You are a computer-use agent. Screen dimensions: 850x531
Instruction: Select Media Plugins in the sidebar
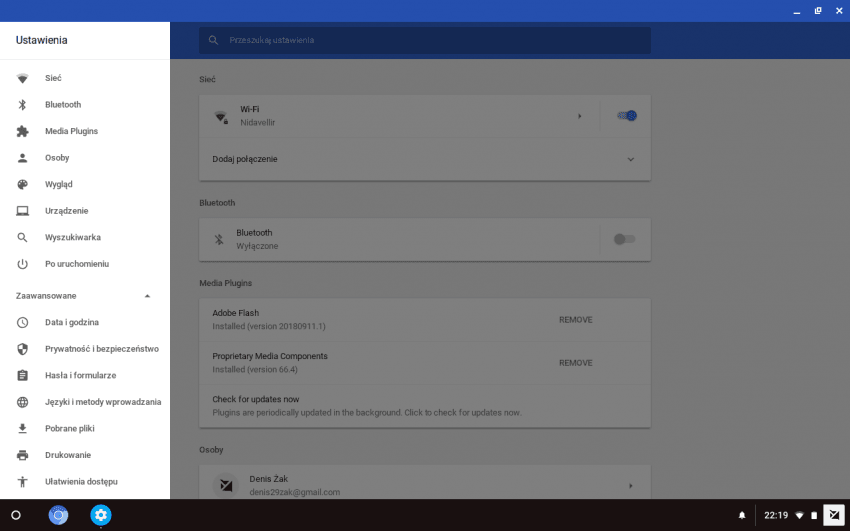point(72,131)
